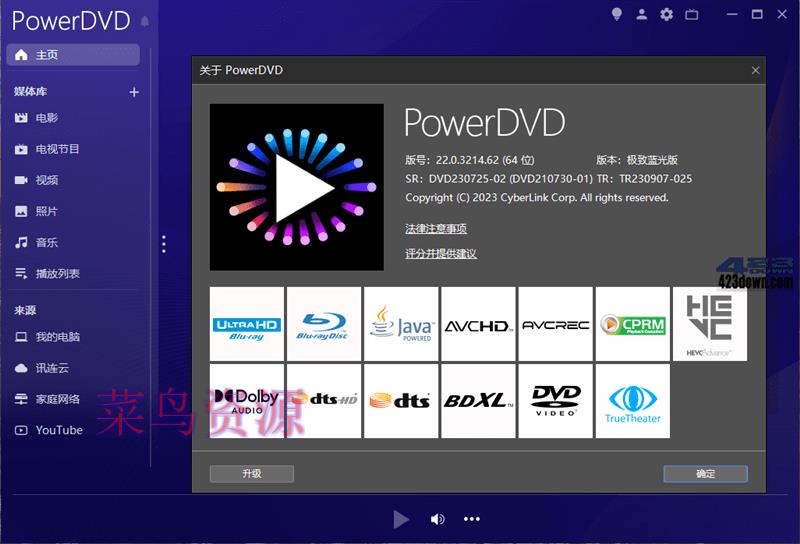Add media with the plus next to 媒体库
The height and width of the screenshot is (544, 800).
(134, 92)
